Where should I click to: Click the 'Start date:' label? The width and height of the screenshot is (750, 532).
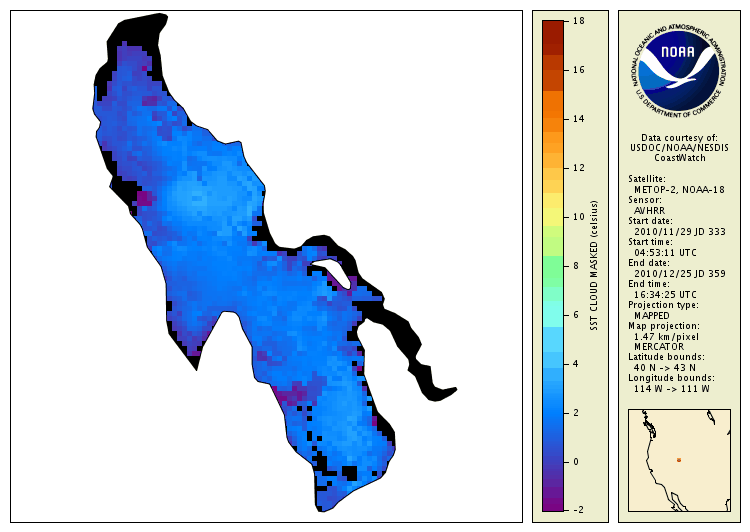tap(650, 221)
